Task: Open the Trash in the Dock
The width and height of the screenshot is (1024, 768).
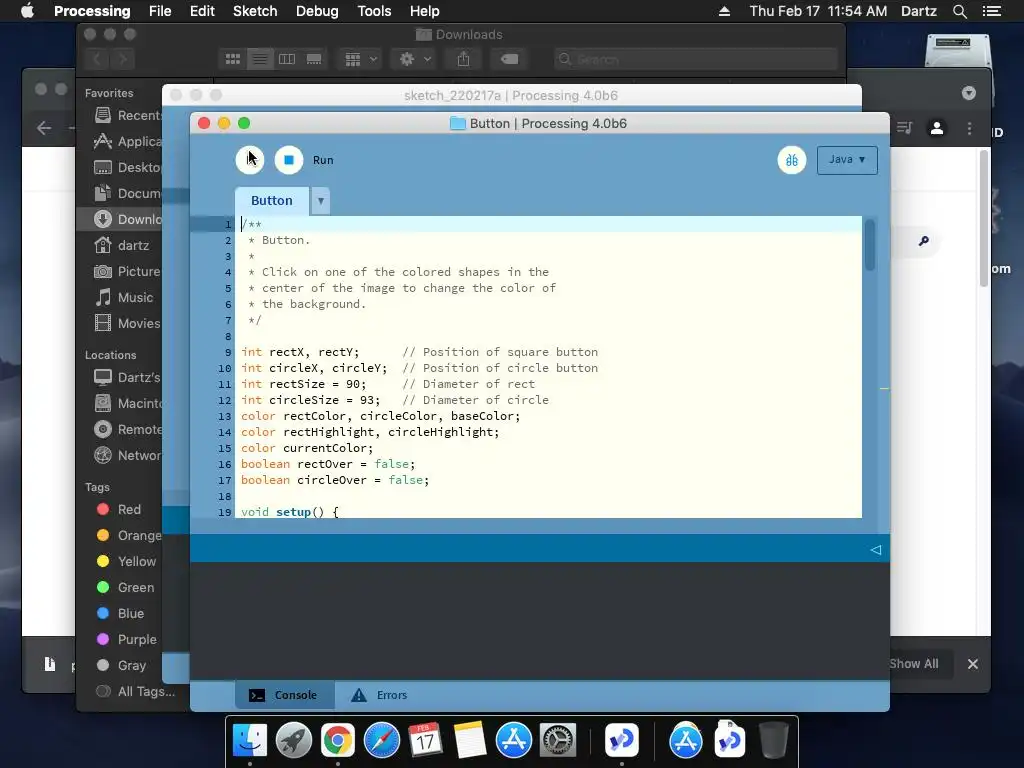Action: tap(773, 741)
